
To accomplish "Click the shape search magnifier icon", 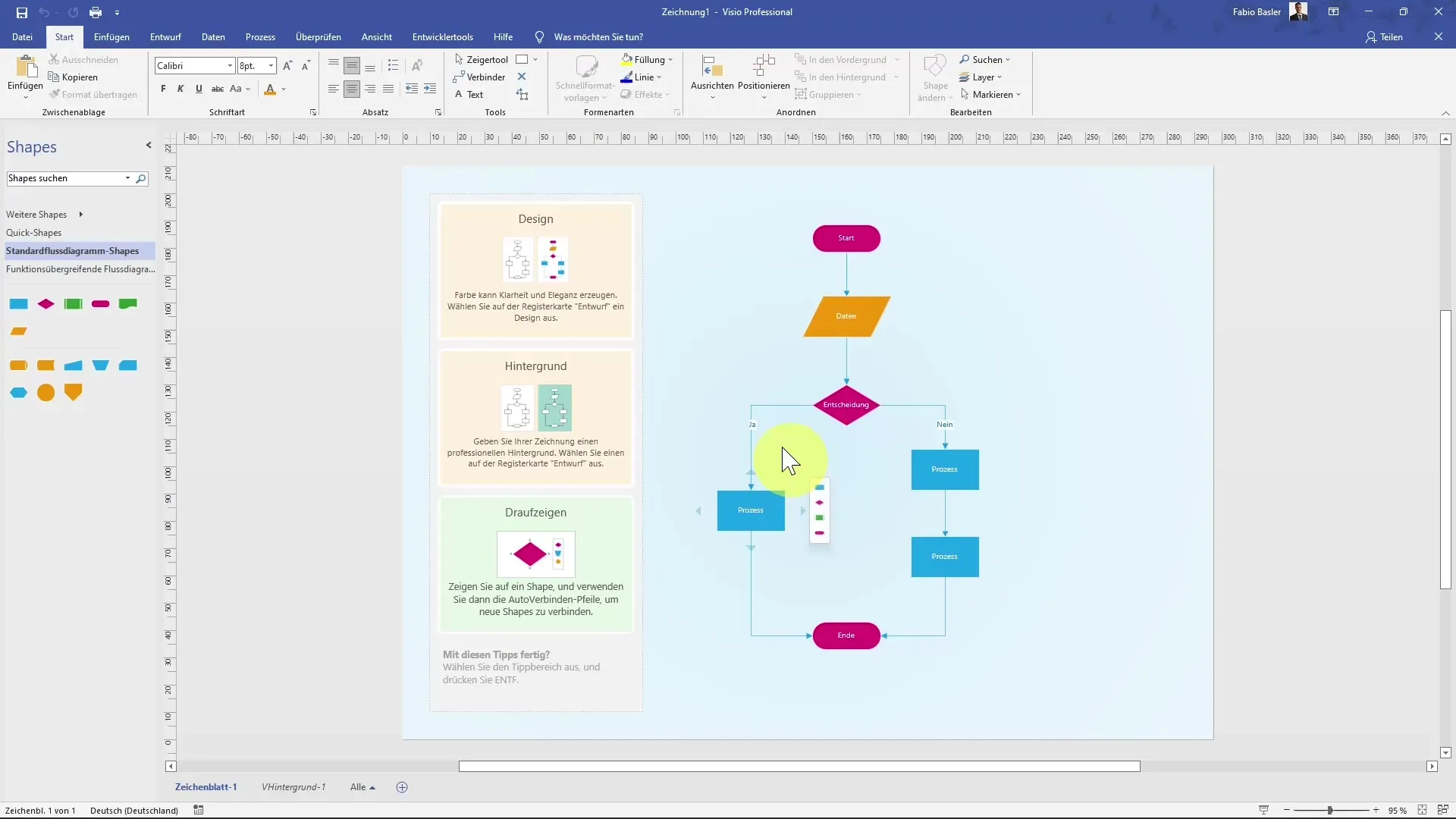I will coord(141,178).
